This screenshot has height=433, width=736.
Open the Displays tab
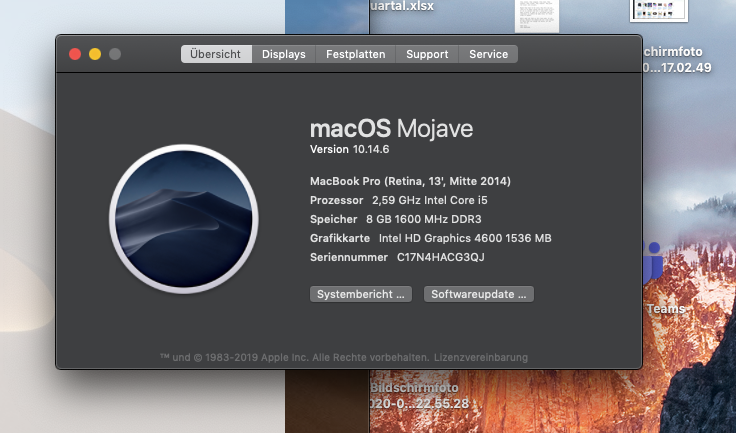tap(284, 54)
